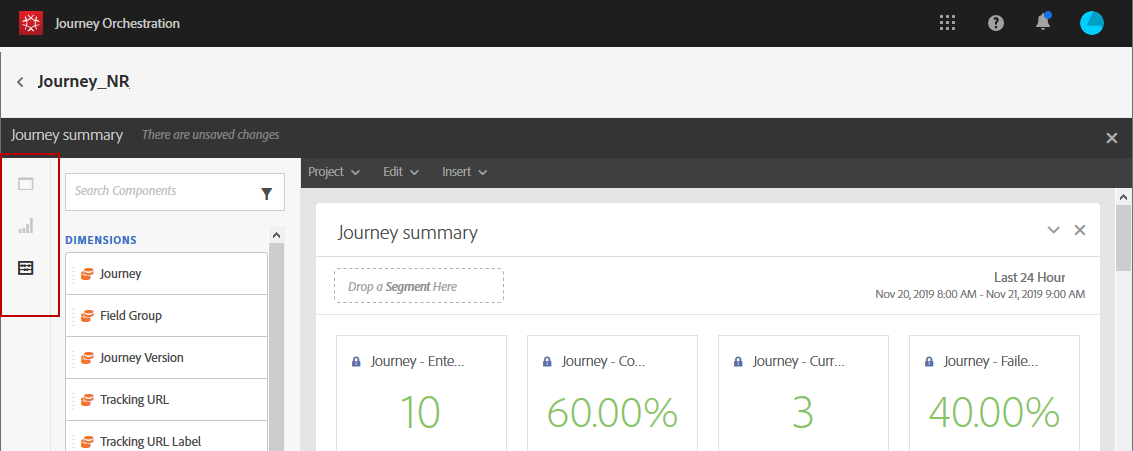Select the Tracking URL dimension

pyautogui.click(x=166, y=400)
